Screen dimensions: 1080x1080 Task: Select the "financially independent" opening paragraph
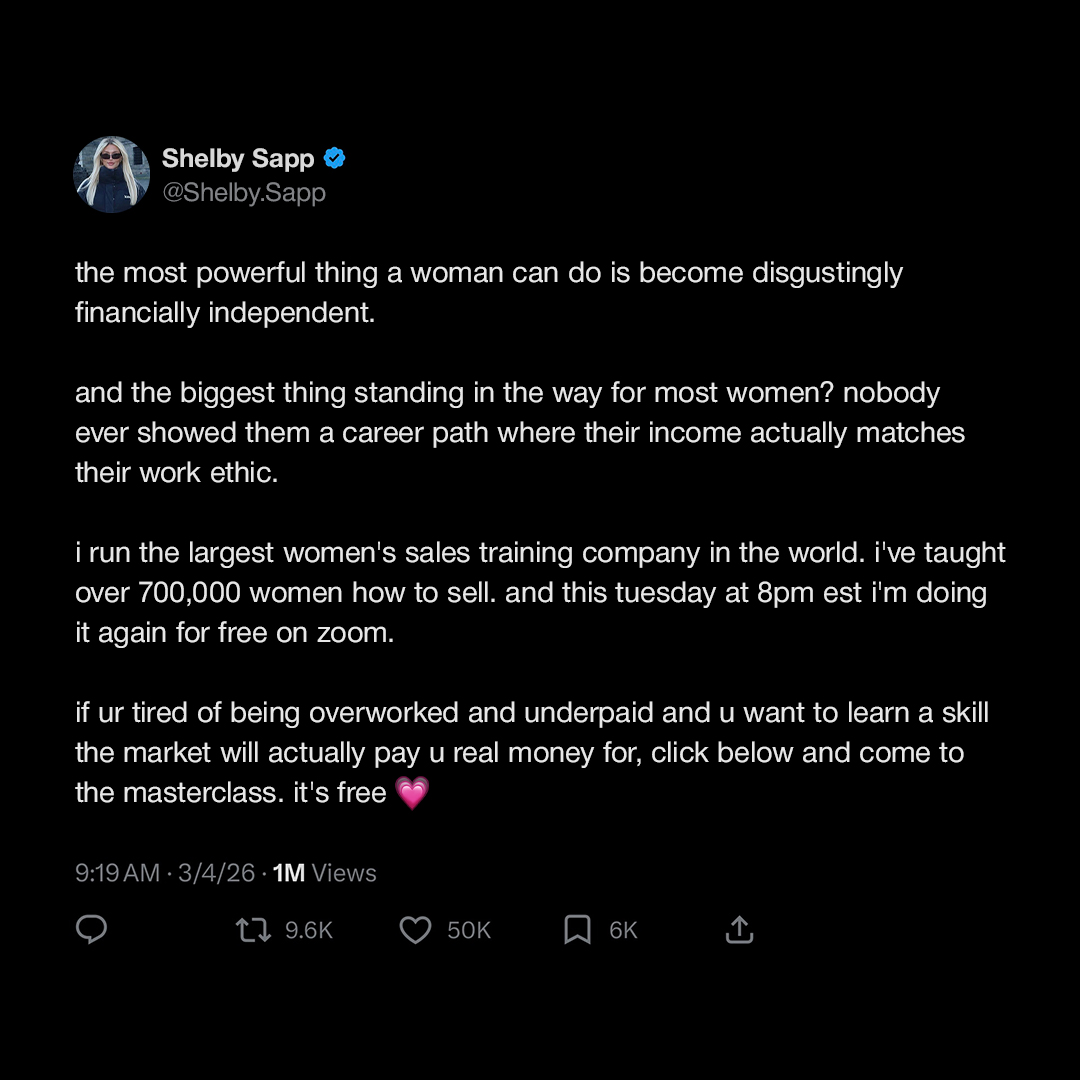coord(489,293)
